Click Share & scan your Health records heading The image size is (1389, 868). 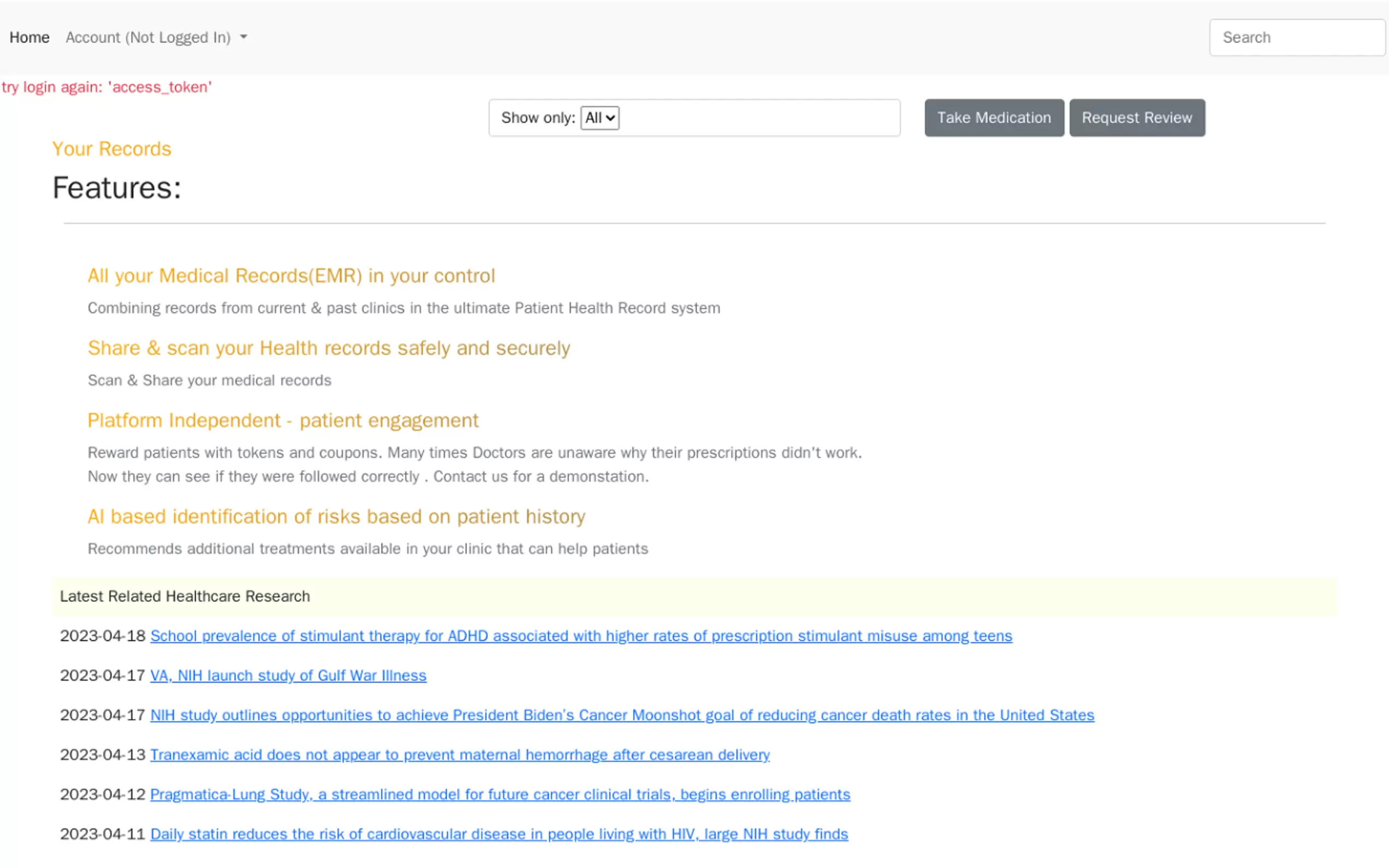(329, 348)
